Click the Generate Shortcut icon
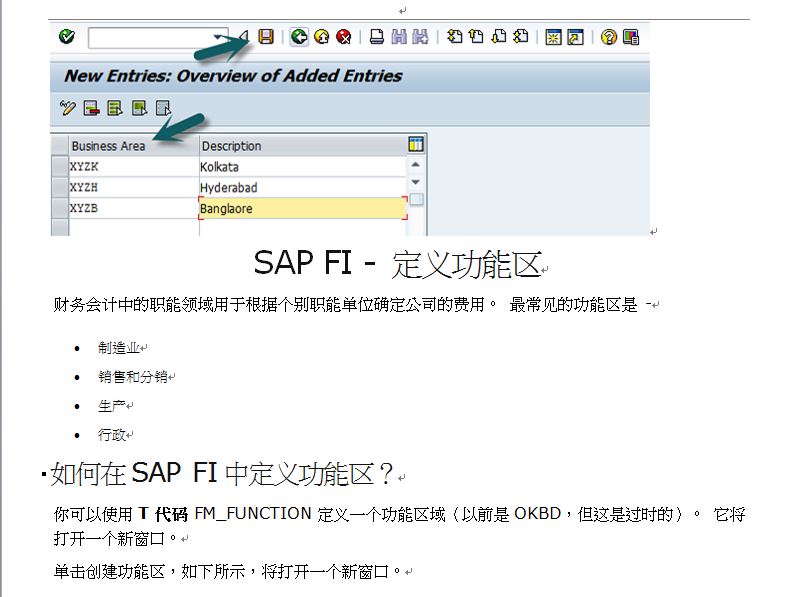The width and height of the screenshot is (787, 597). pos(576,37)
